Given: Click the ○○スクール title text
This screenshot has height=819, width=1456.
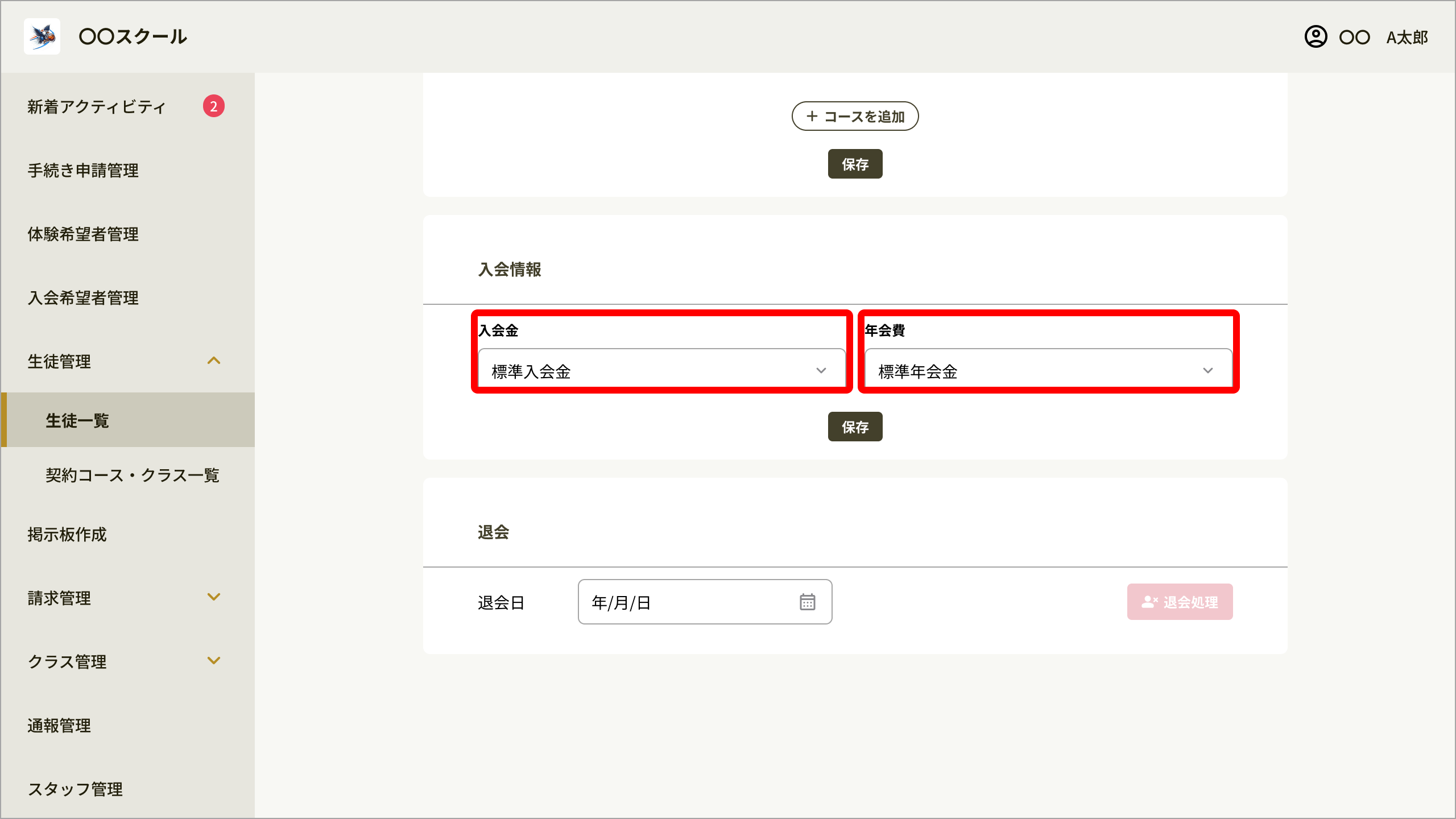Looking at the screenshot, I should point(133,36).
